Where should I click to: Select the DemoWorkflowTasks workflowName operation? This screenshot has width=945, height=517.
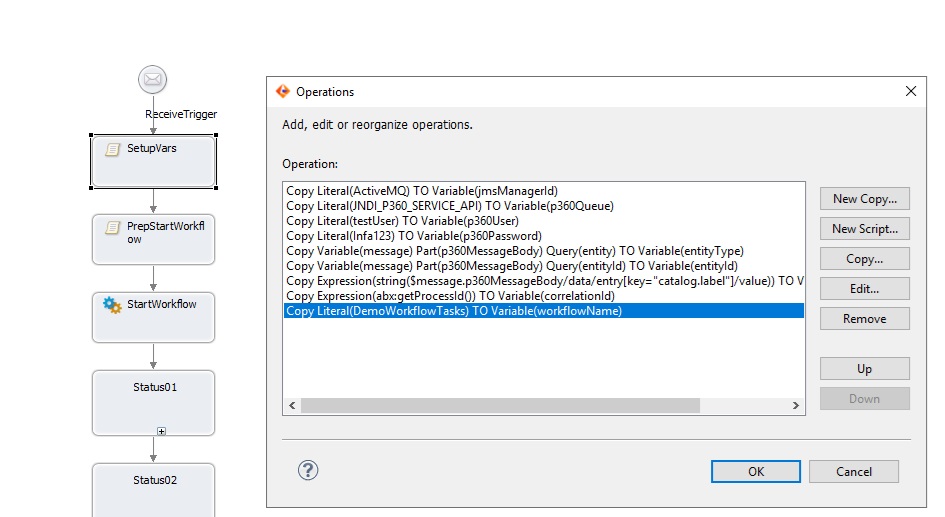pyautogui.click(x=544, y=311)
